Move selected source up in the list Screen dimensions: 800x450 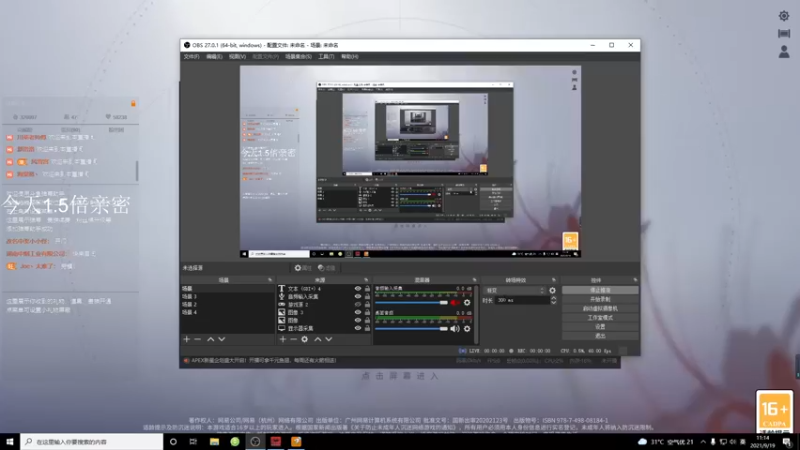318,339
